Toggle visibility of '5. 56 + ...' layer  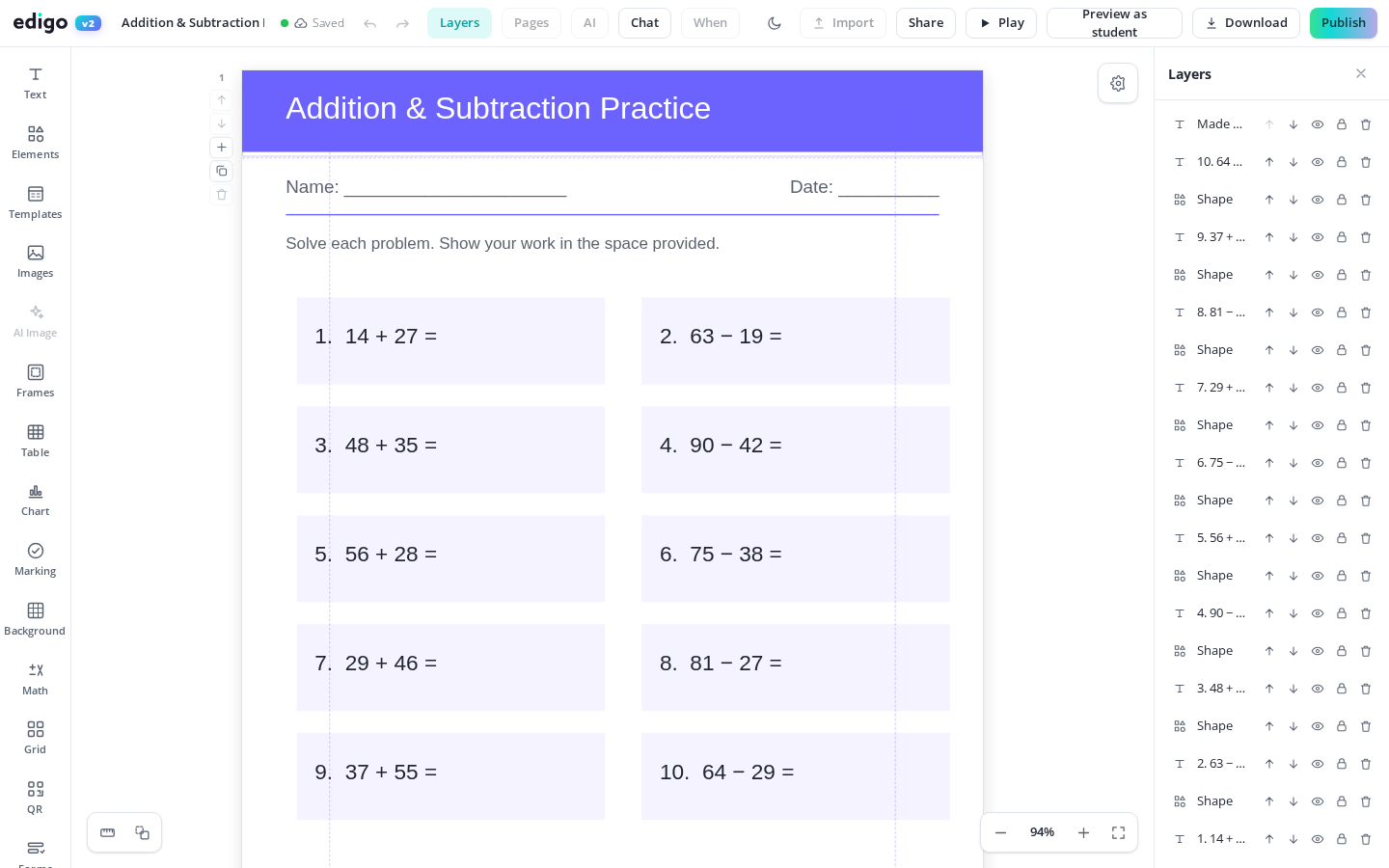[1318, 538]
